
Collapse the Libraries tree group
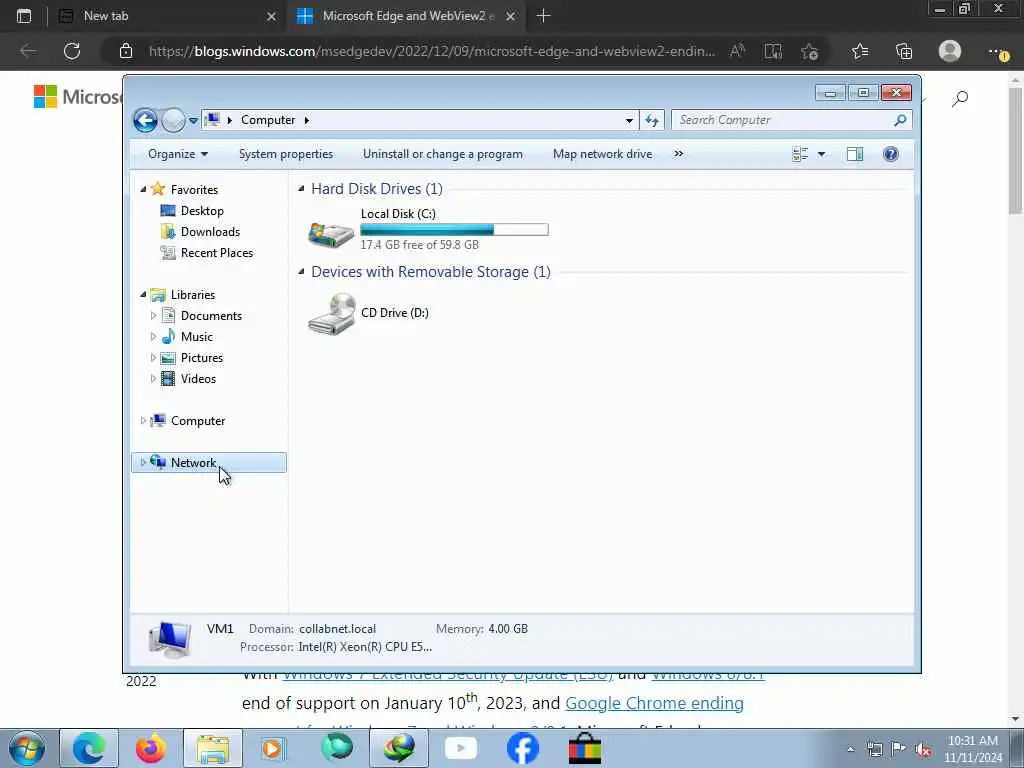[x=143, y=295]
